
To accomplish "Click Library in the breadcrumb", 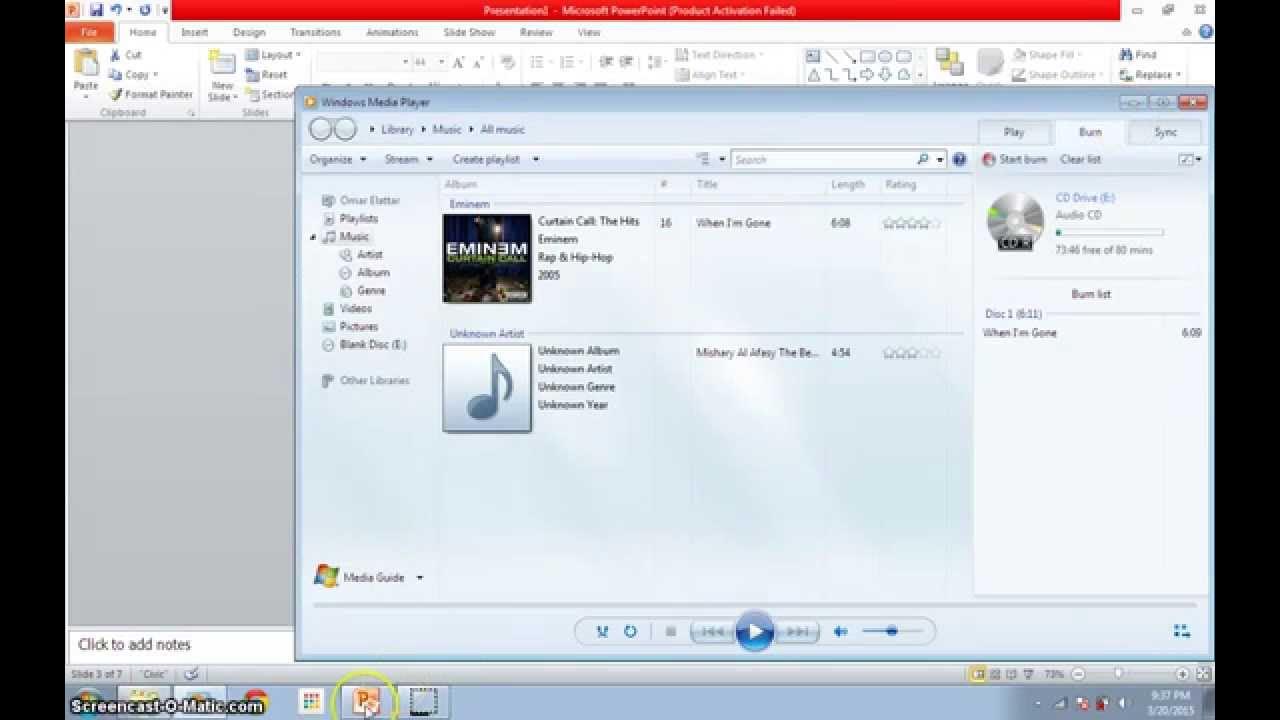I will tap(397, 130).
